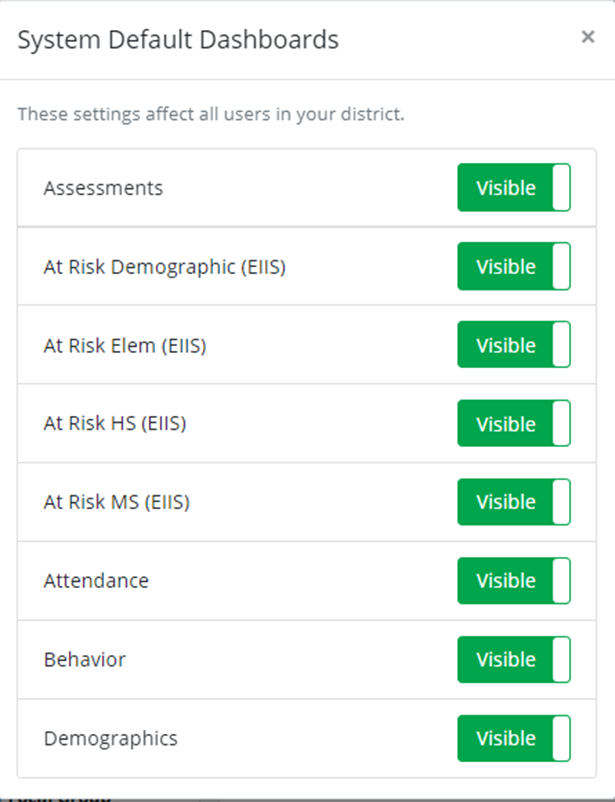
Task: Select the At Risk Elem (EIIS) label
Action: [x=125, y=346]
